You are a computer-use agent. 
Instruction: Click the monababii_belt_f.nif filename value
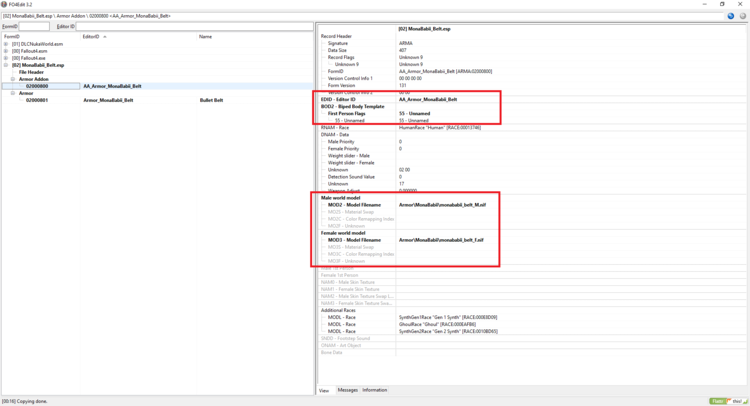[x=441, y=240]
